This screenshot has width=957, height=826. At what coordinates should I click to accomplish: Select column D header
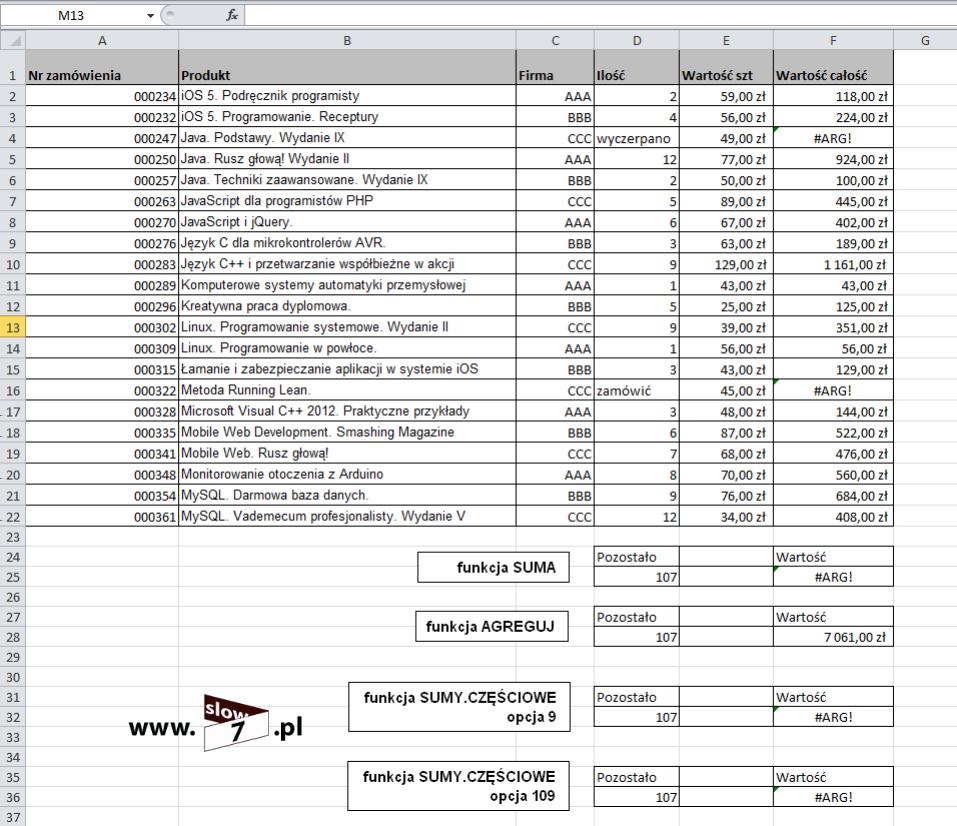(637, 41)
